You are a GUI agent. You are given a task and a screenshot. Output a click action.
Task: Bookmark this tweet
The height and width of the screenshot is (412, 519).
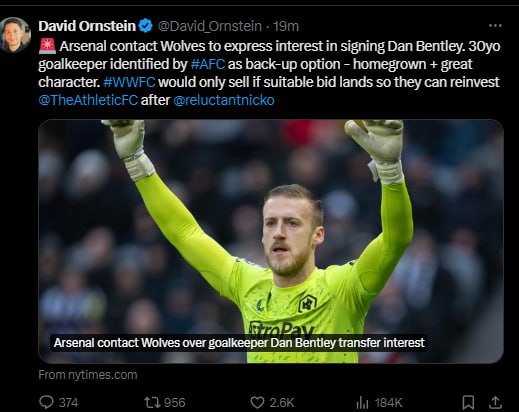468,402
